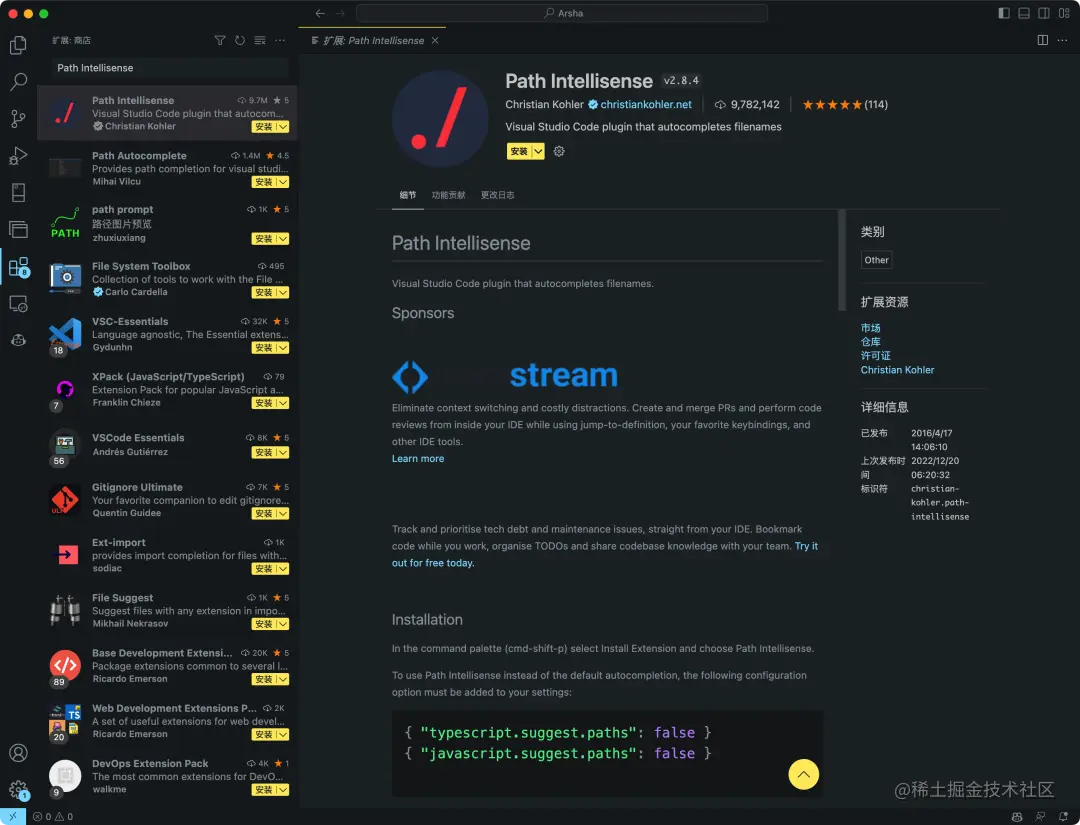
Task: Open christiankohler.net publisher link
Action: (x=646, y=105)
